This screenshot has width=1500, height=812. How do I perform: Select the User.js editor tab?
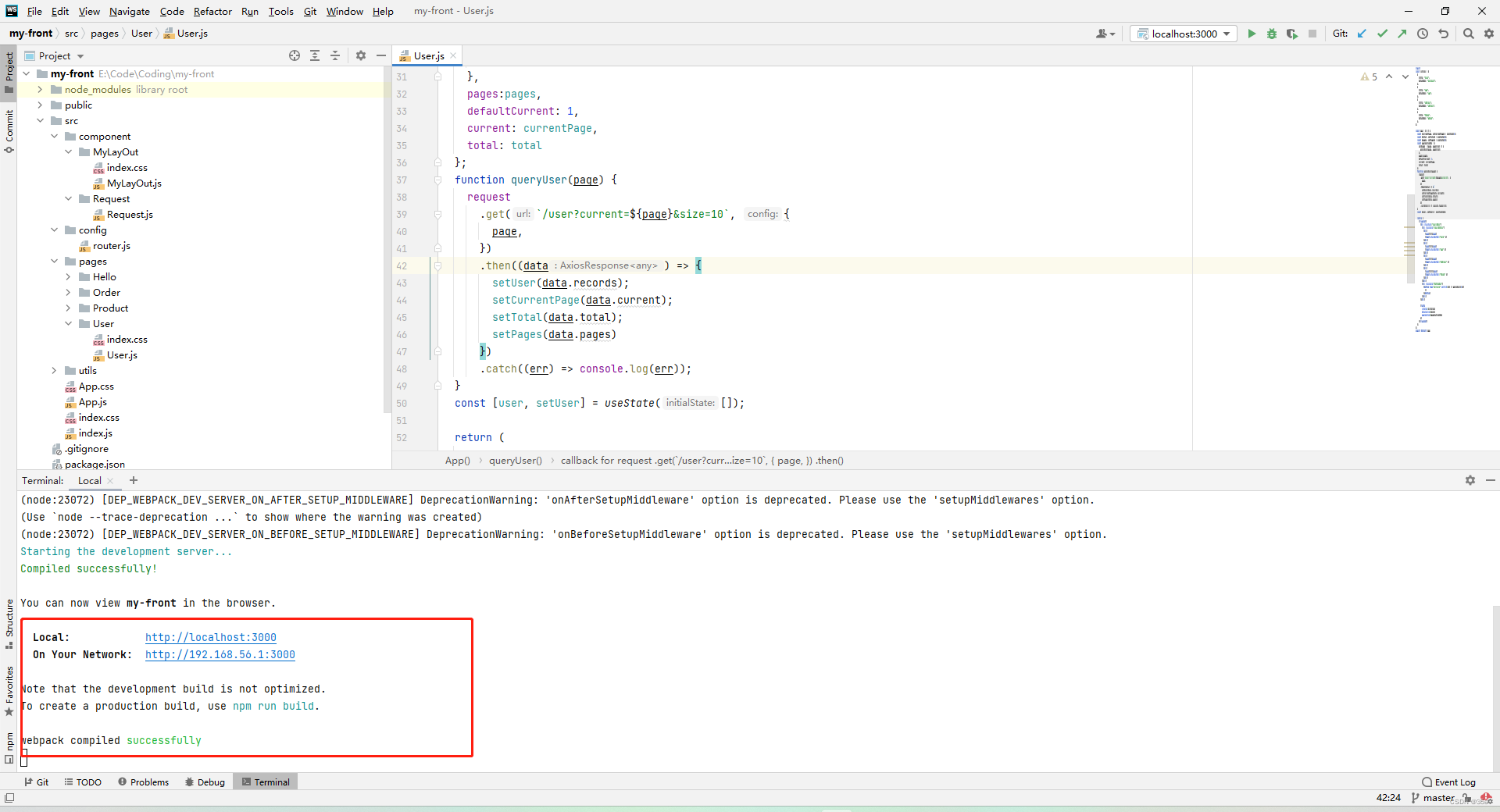(429, 56)
